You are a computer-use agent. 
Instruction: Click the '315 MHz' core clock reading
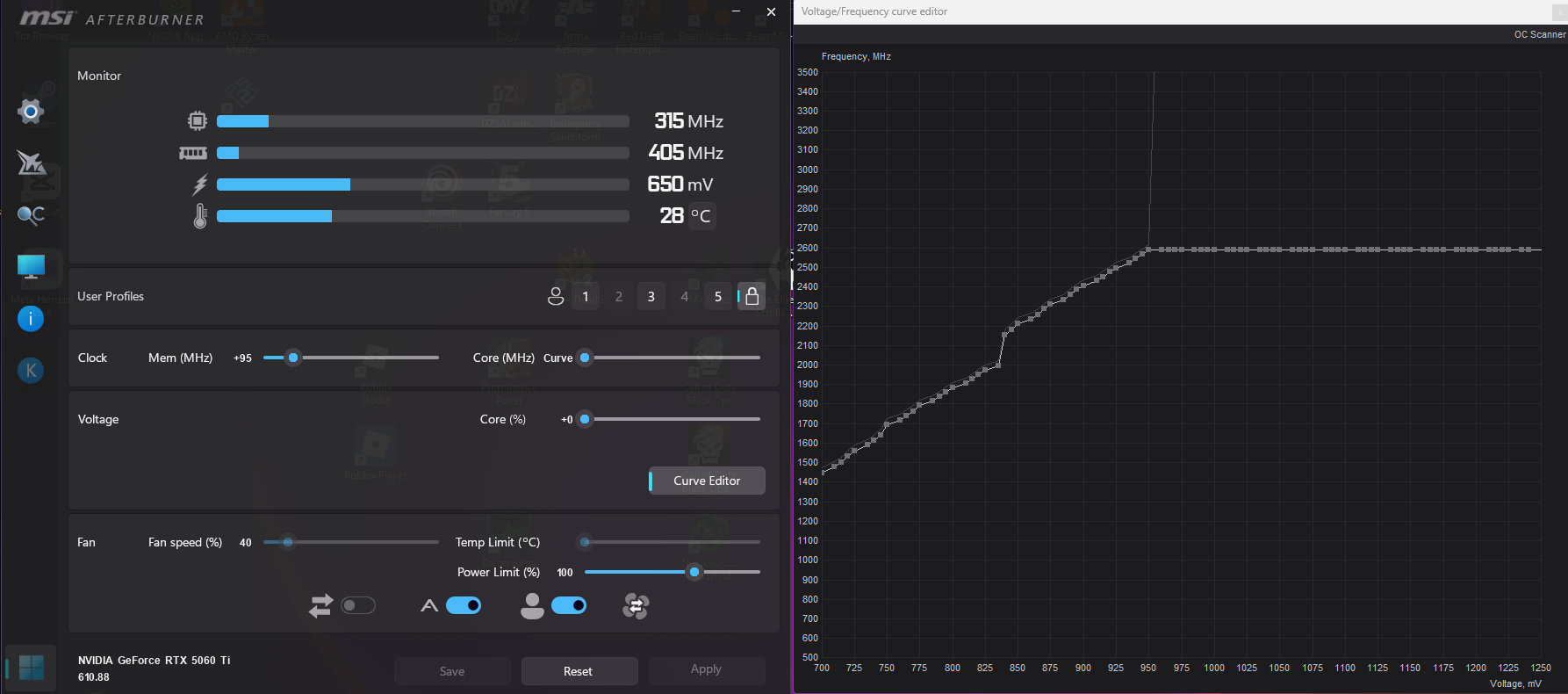click(x=689, y=121)
